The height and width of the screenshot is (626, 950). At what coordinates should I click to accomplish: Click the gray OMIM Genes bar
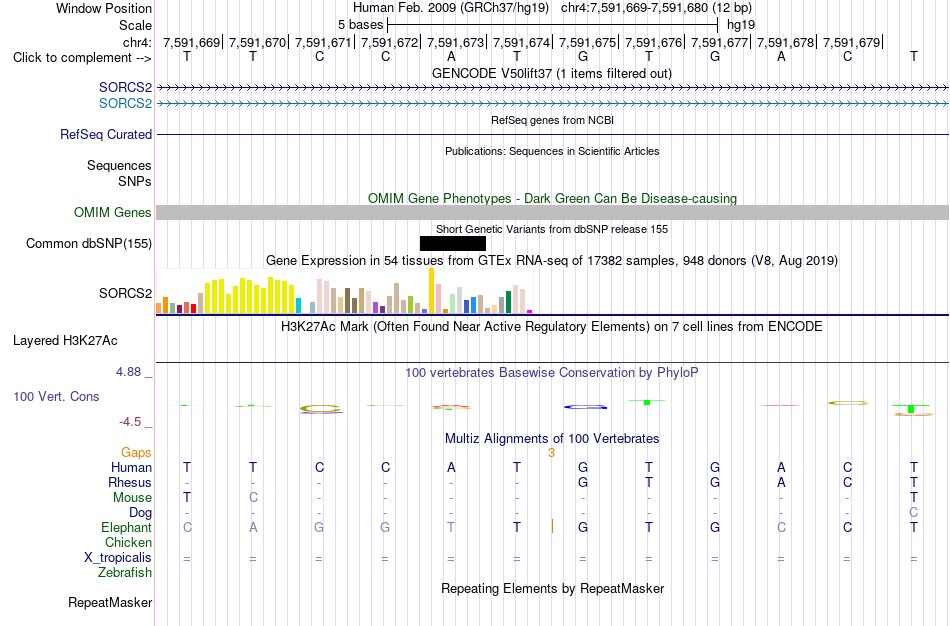point(553,212)
